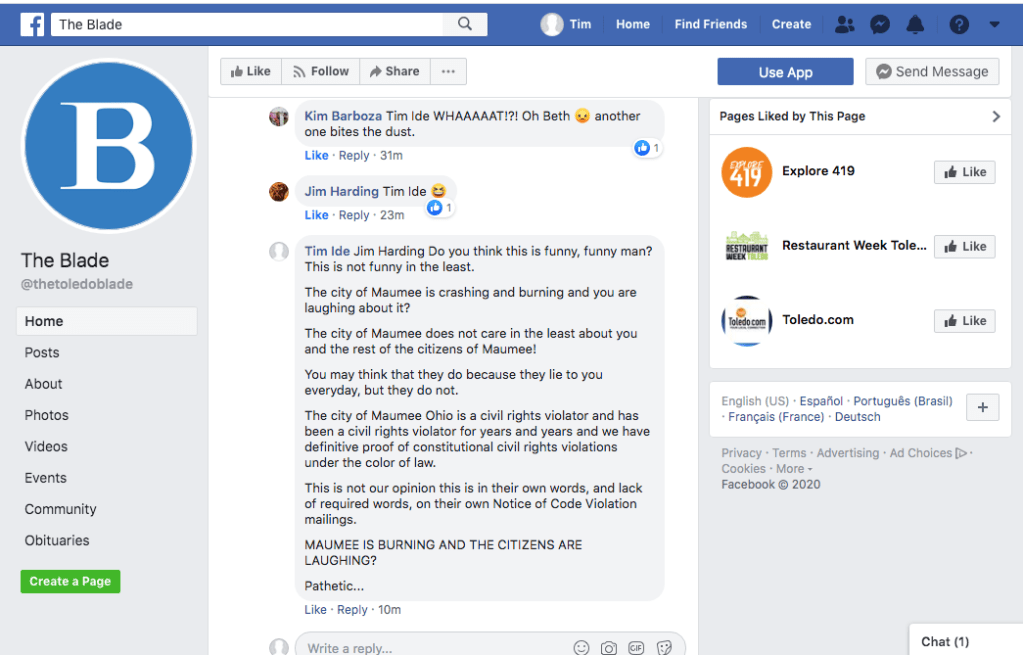The height and width of the screenshot is (655, 1023).
Task: Toggle Like on The Blade page
Action: click(x=250, y=71)
